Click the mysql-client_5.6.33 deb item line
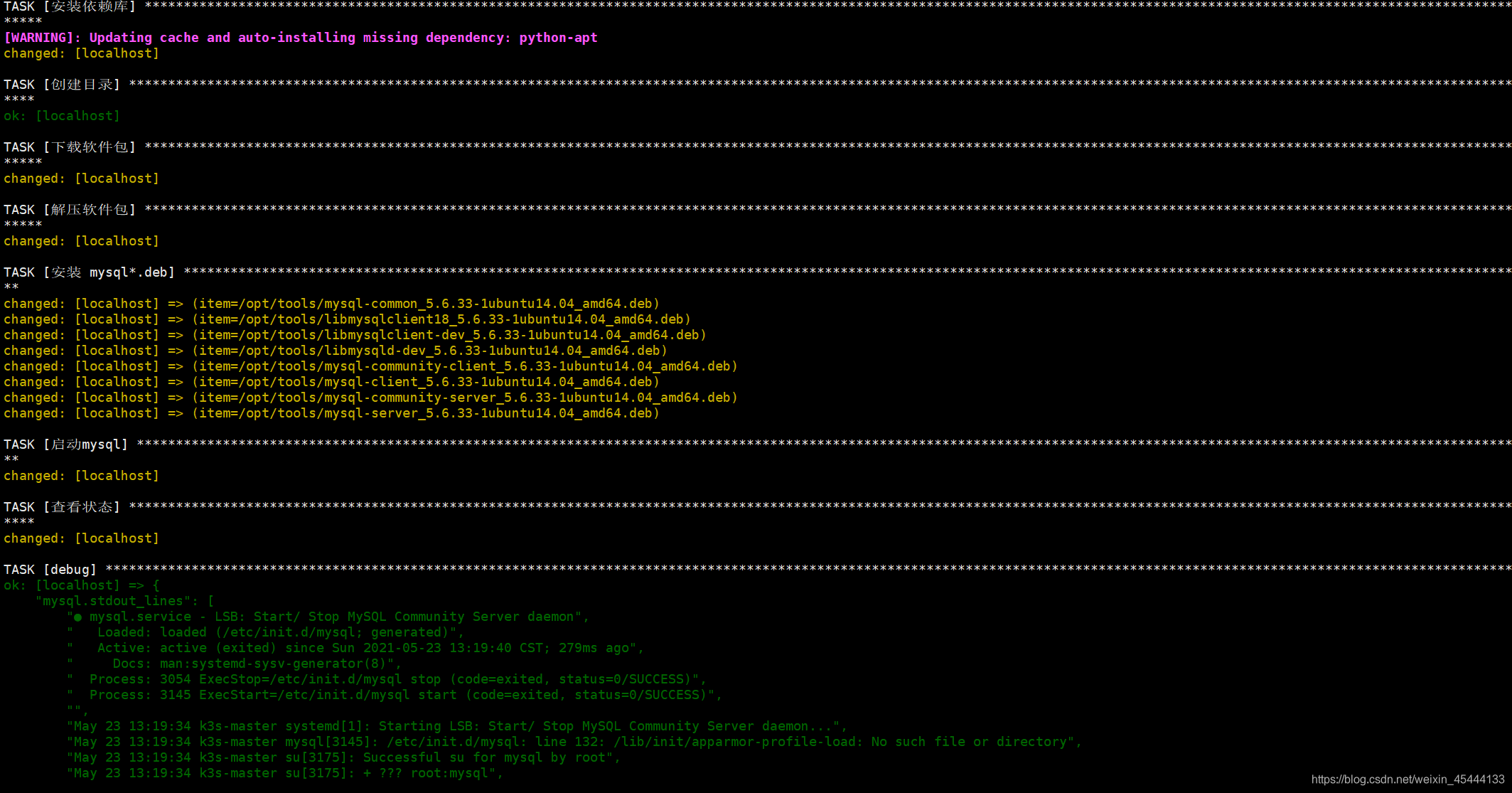The height and width of the screenshot is (793, 1512). point(332,382)
